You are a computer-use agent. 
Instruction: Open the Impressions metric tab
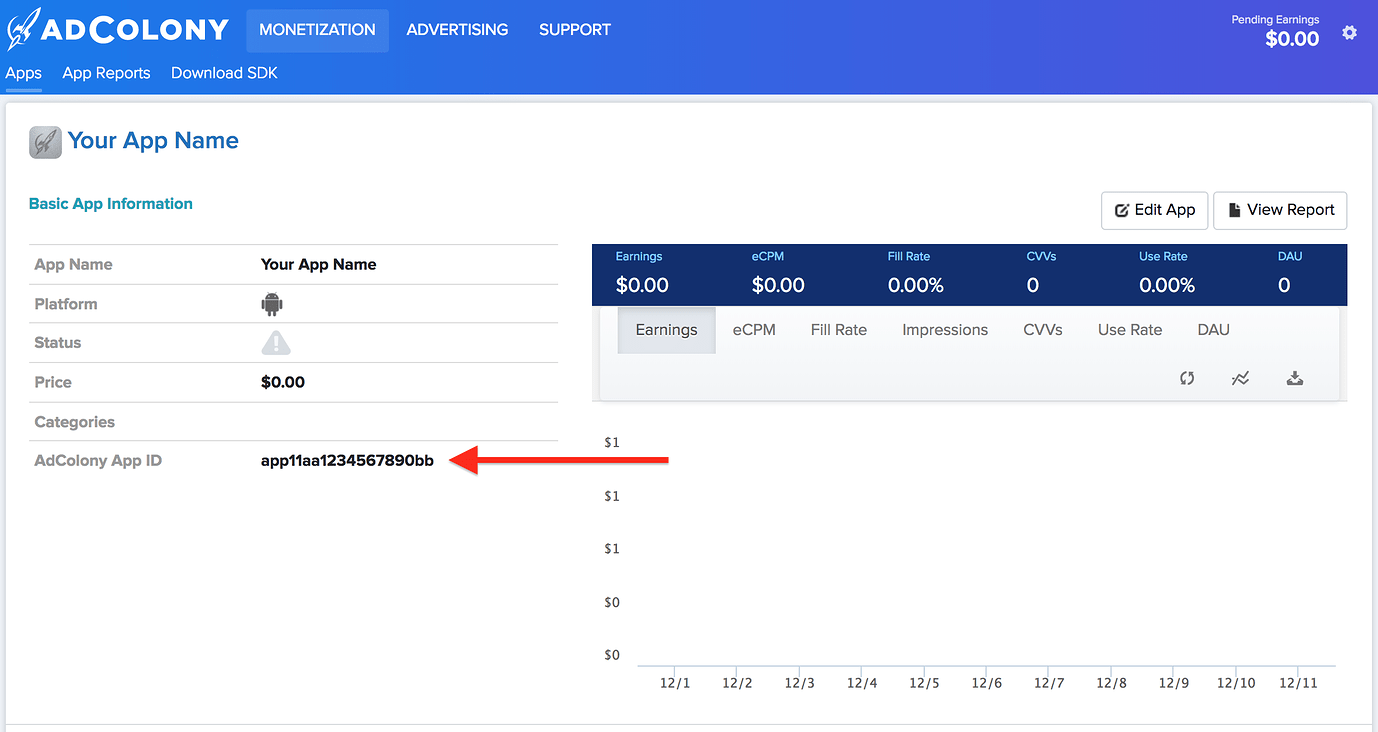click(x=944, y=329)
